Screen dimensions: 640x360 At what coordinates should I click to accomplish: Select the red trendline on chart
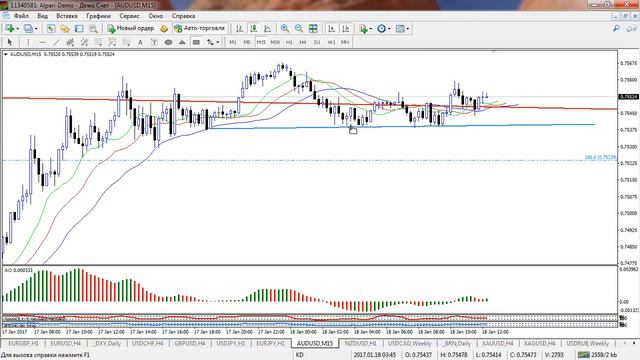tap(310, 103)
